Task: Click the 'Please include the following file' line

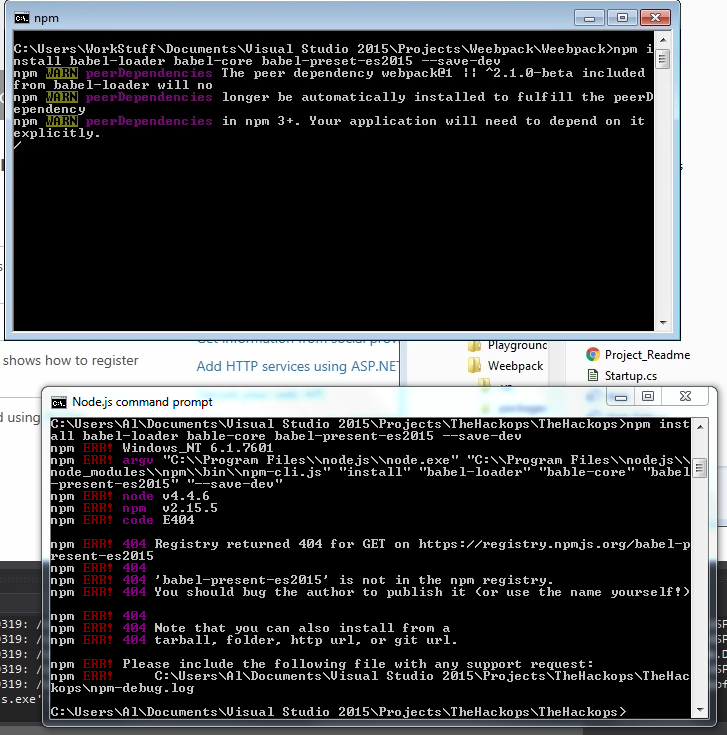Action: [322, 664]
